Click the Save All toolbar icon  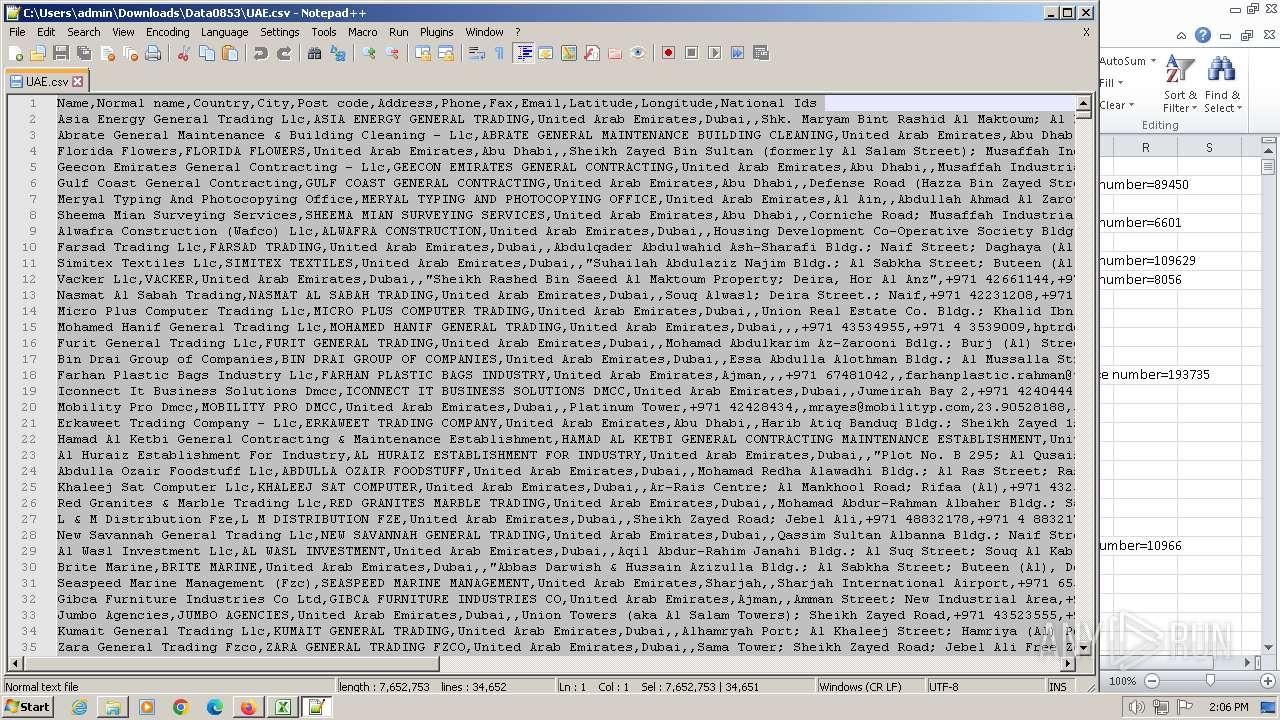84,53
